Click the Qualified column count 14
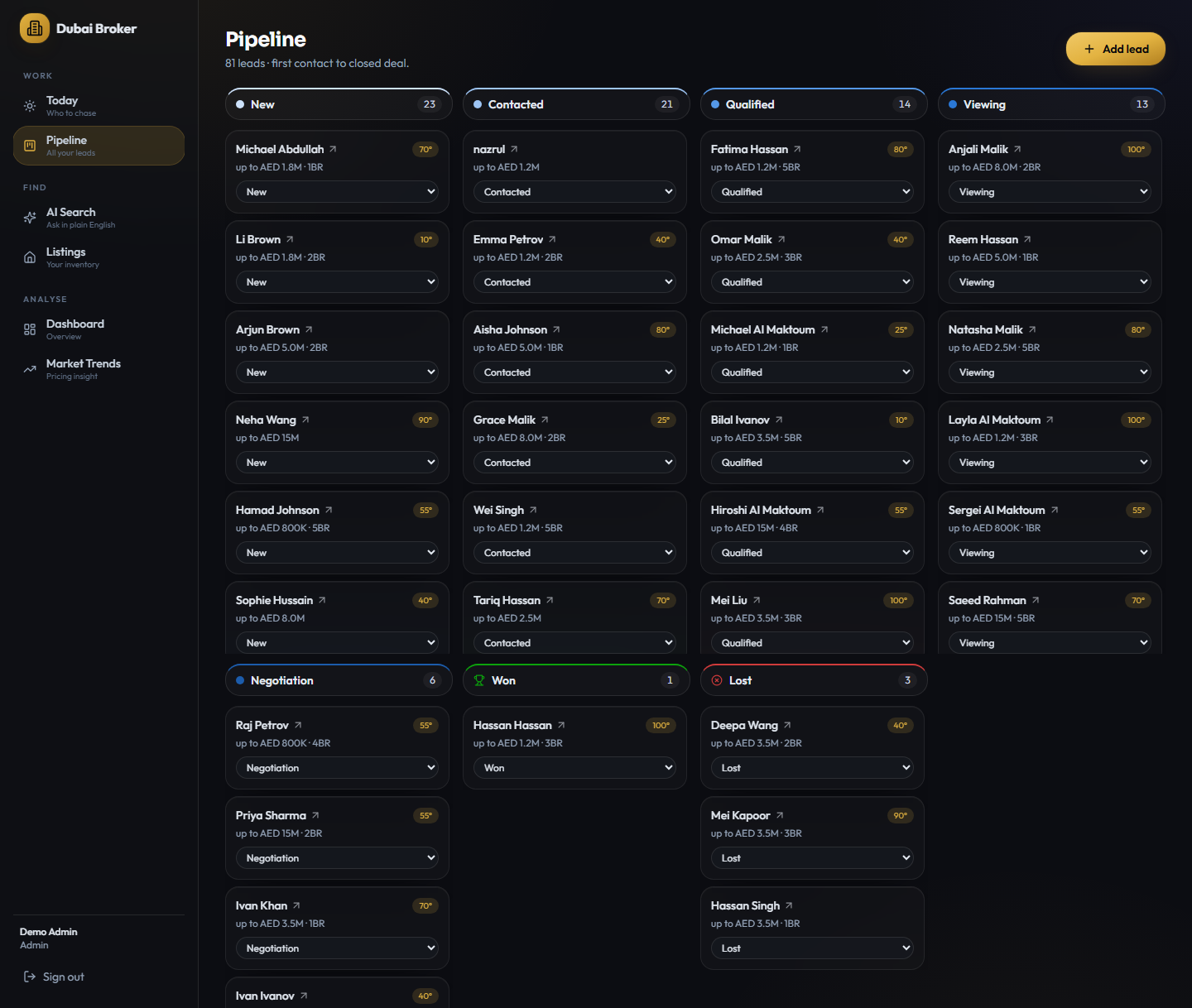 coord(905,104)
